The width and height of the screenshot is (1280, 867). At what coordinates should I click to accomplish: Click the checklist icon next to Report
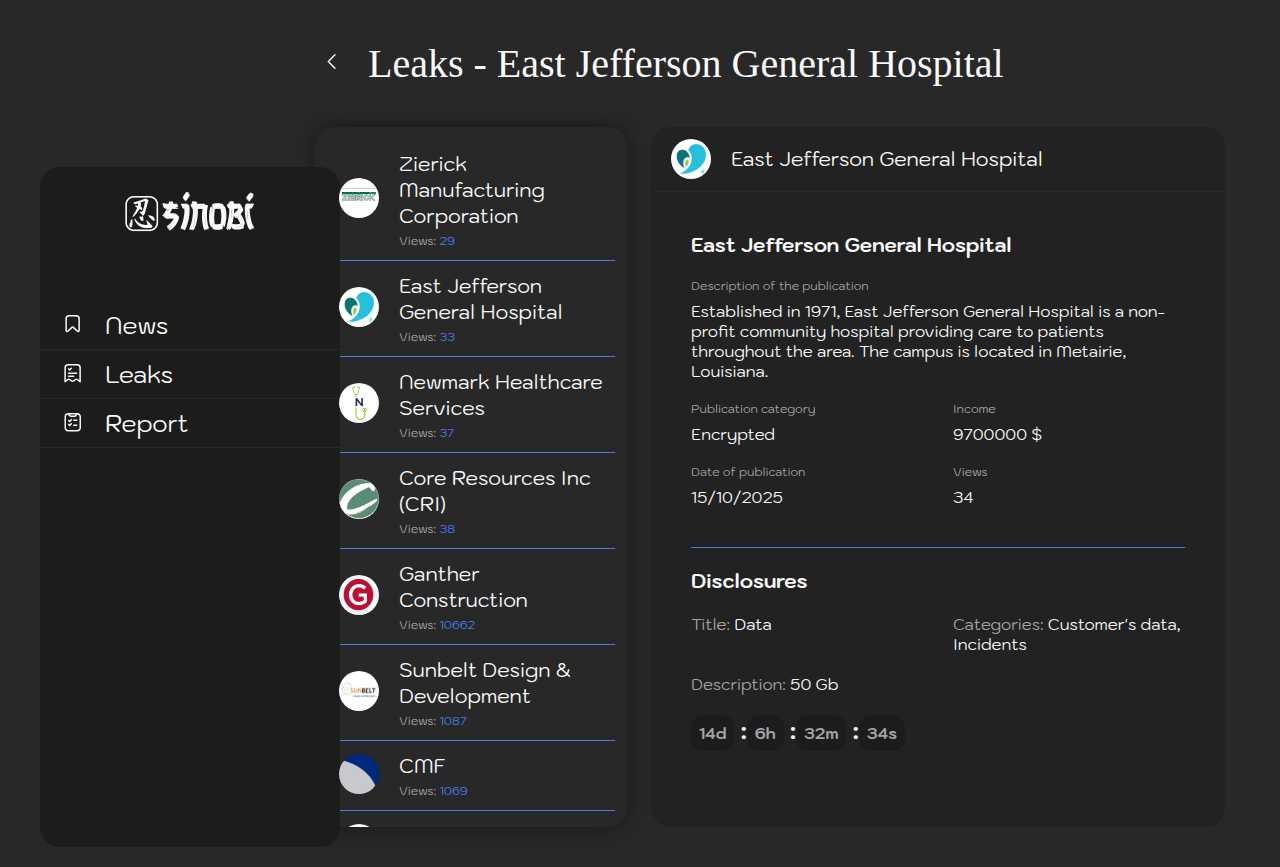(x=72, y=423)
